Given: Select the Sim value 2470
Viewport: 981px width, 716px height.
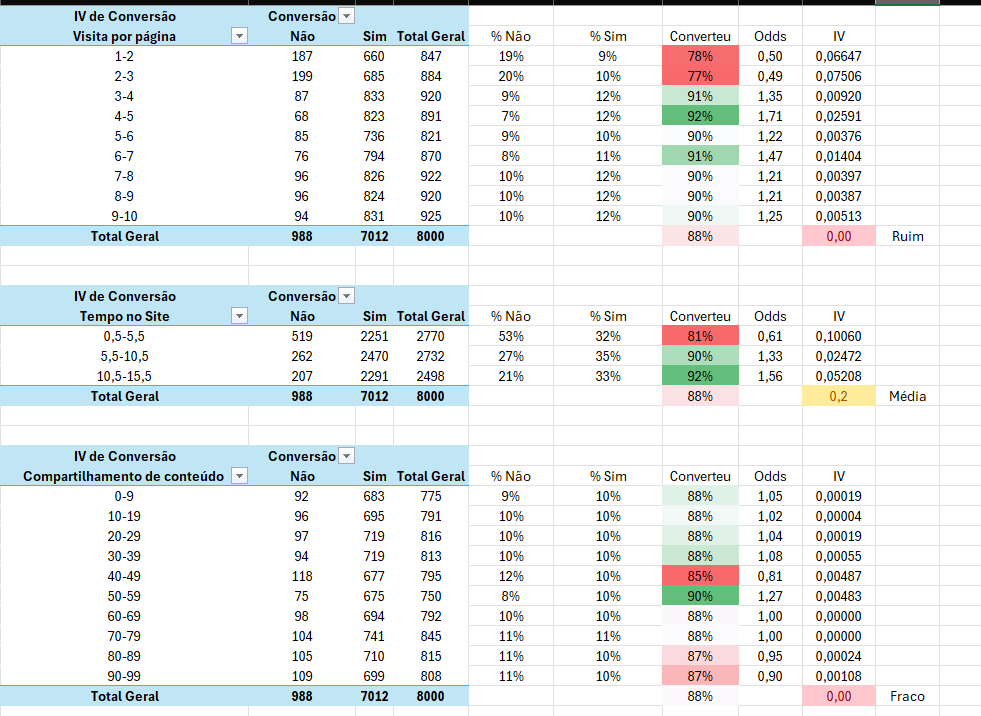Looking at the screenshot, I should click(x=374, y=356).
